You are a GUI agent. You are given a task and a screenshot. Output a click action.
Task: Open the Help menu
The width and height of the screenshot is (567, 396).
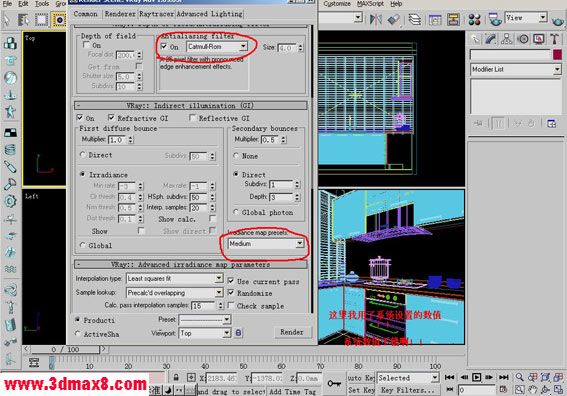396,4
